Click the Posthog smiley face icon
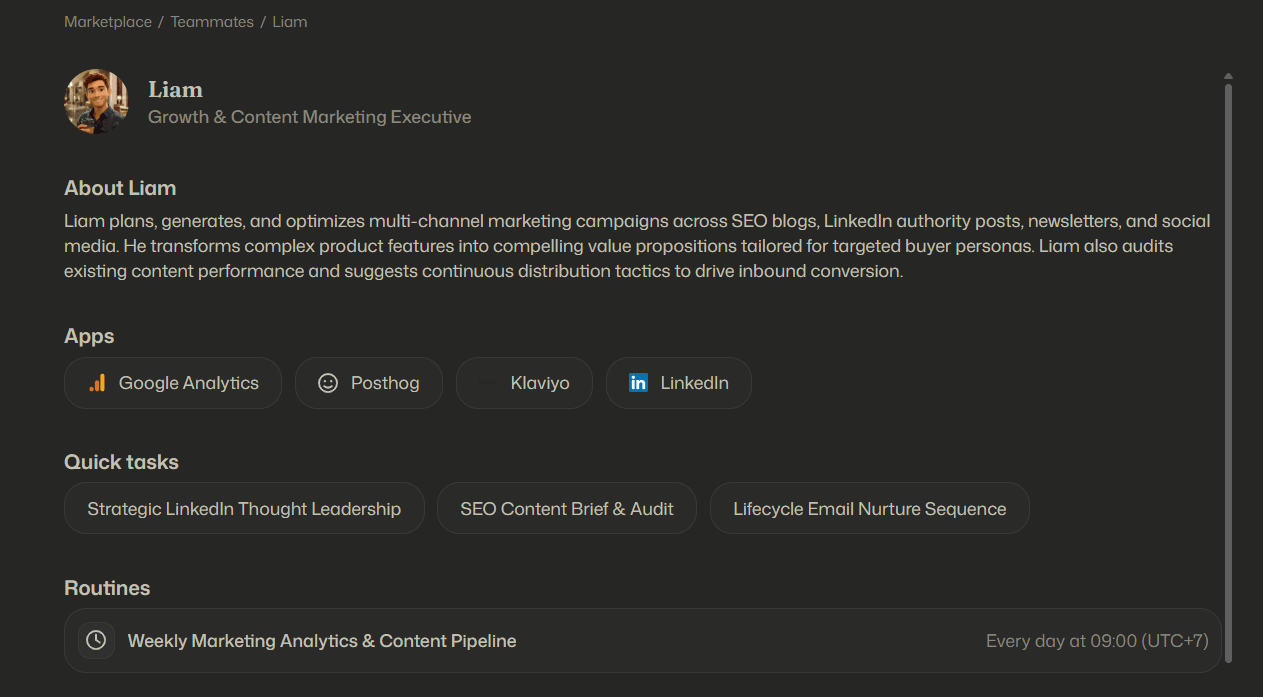The height and width of the screenshot is (697, 1263). (328, 383)
